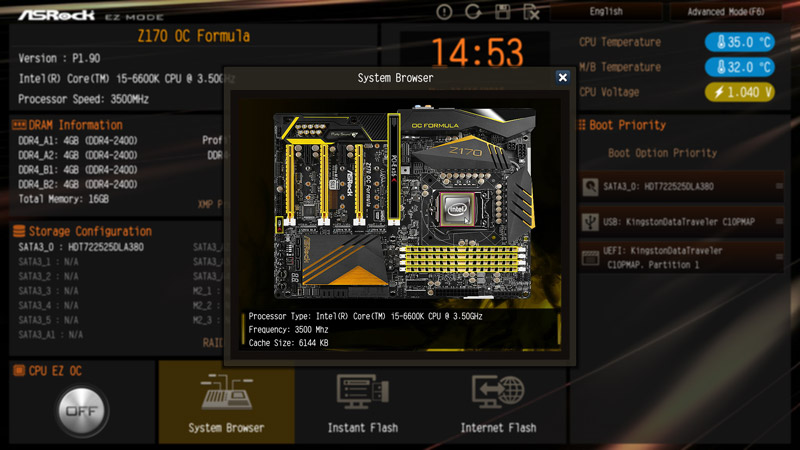Screen dimensions: 800x450
Task: Click the CPU socket on the motherboard image
Action: coord(457,209)
